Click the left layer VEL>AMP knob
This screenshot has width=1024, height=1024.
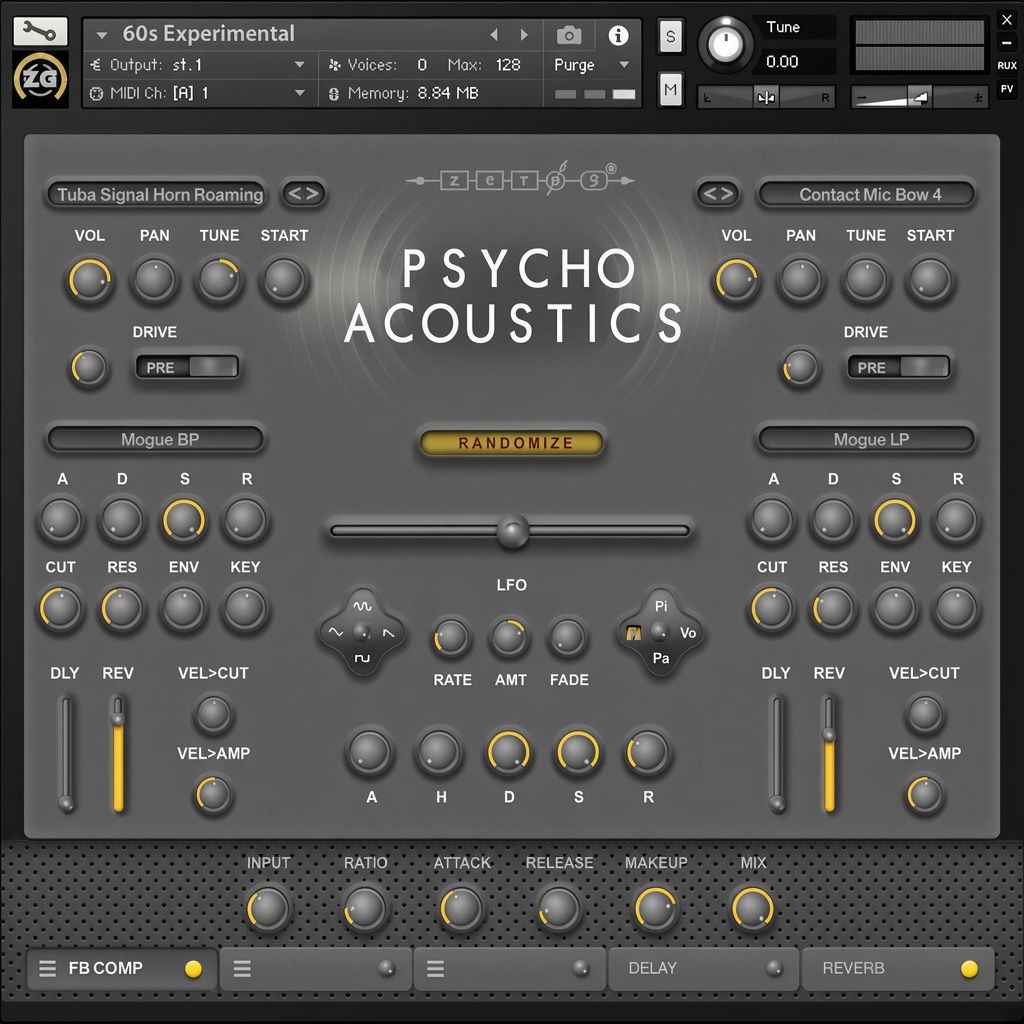pyautogui.click(x=213, y=795)
